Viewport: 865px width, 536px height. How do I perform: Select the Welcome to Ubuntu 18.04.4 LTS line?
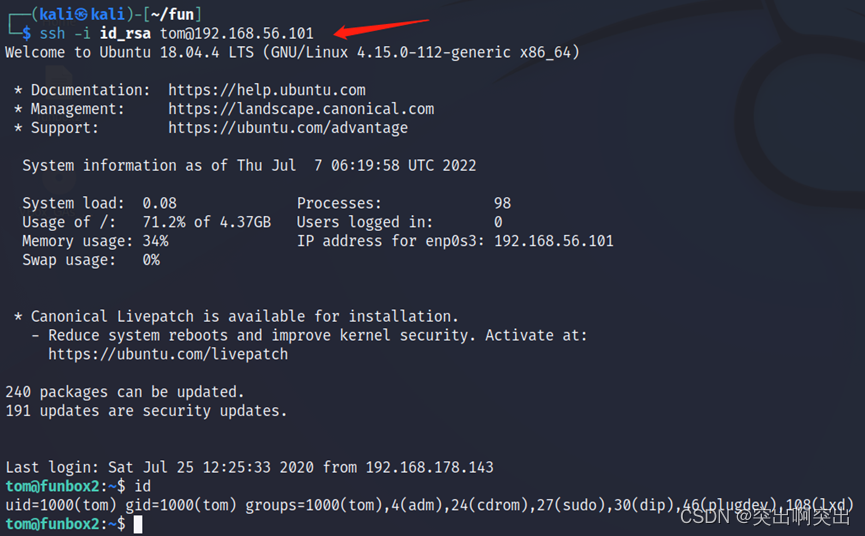pyautogui.click(x=292, y=52)
